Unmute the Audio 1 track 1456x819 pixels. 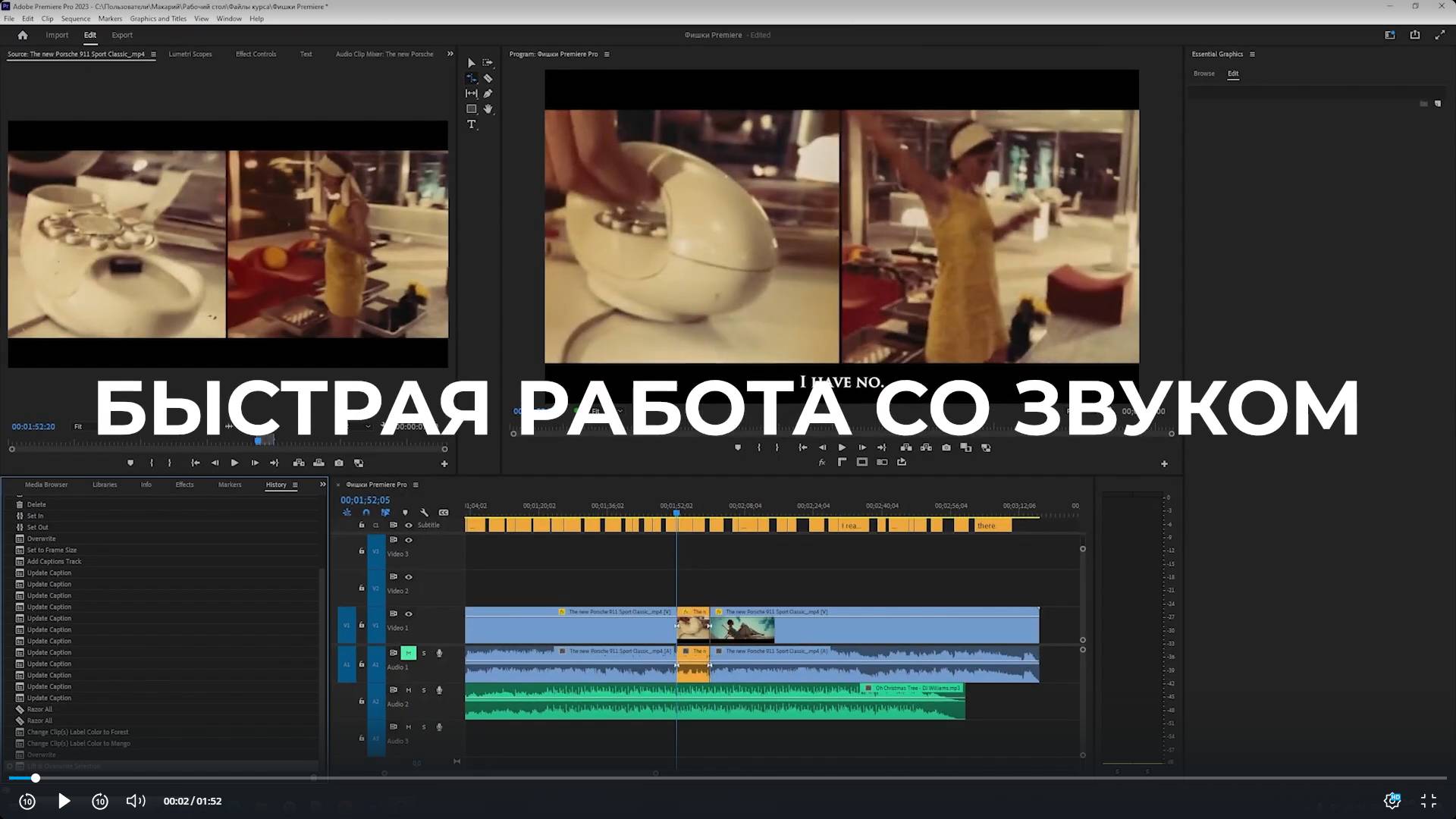(x=408, y=653)
